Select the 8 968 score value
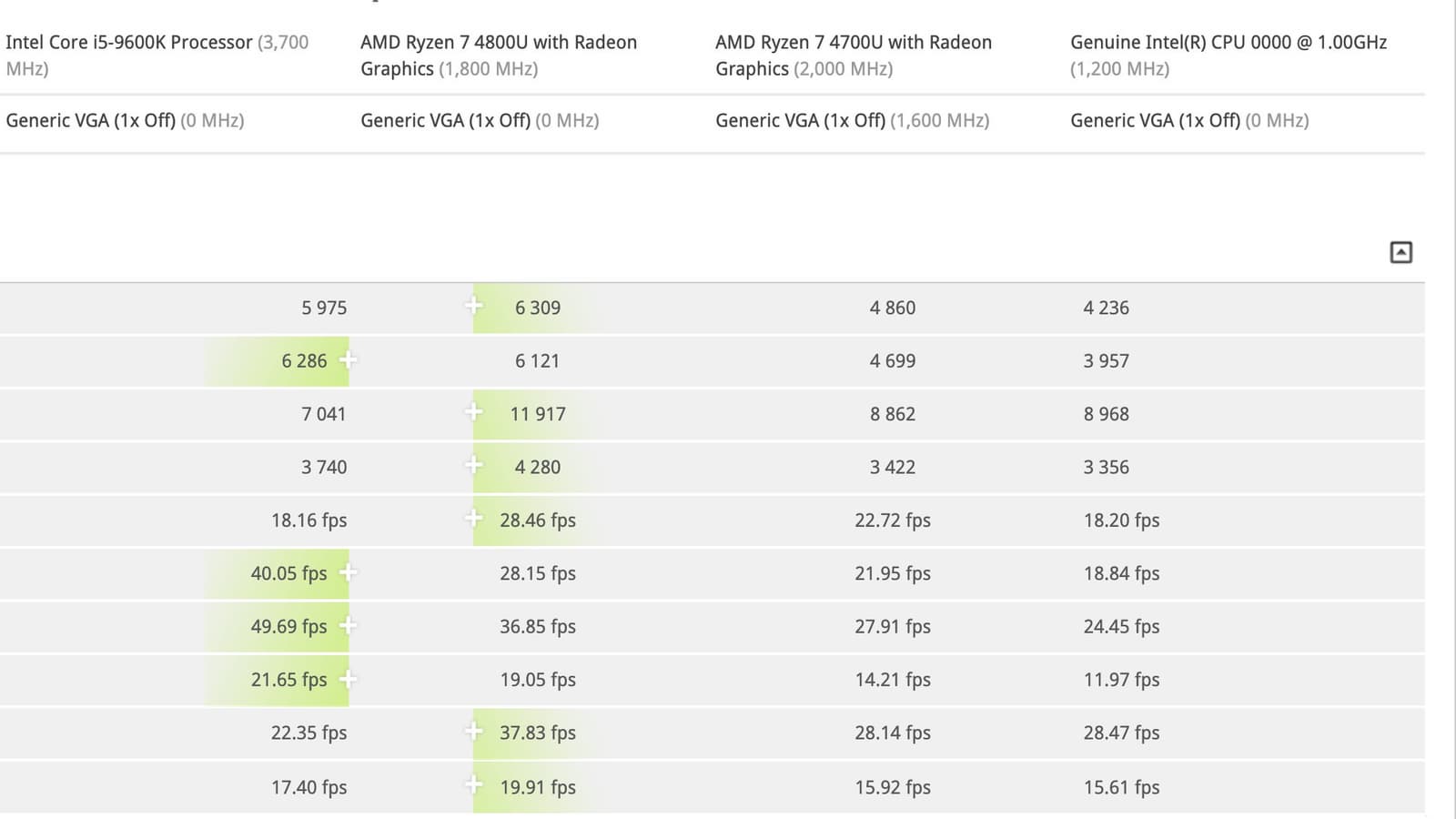 (x=1106, y=414)
